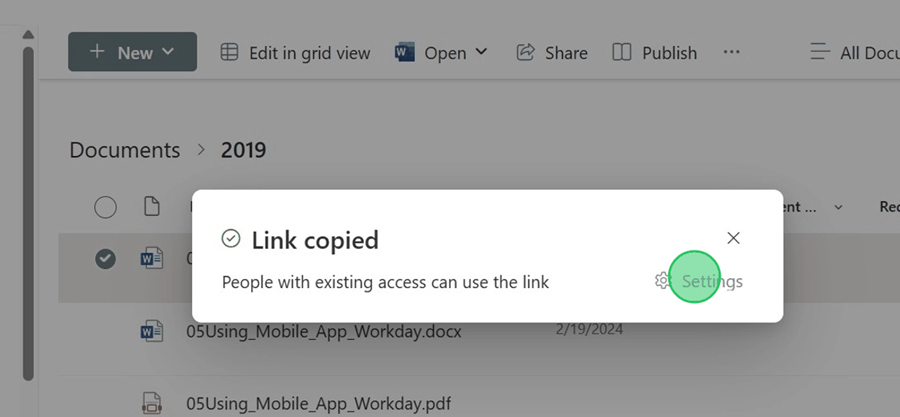This screenshot has width=900, height=417.
Task: Click Word icon of 05Using_Mobile_App_Workday.docx
Action: click(x=152, y=331)
